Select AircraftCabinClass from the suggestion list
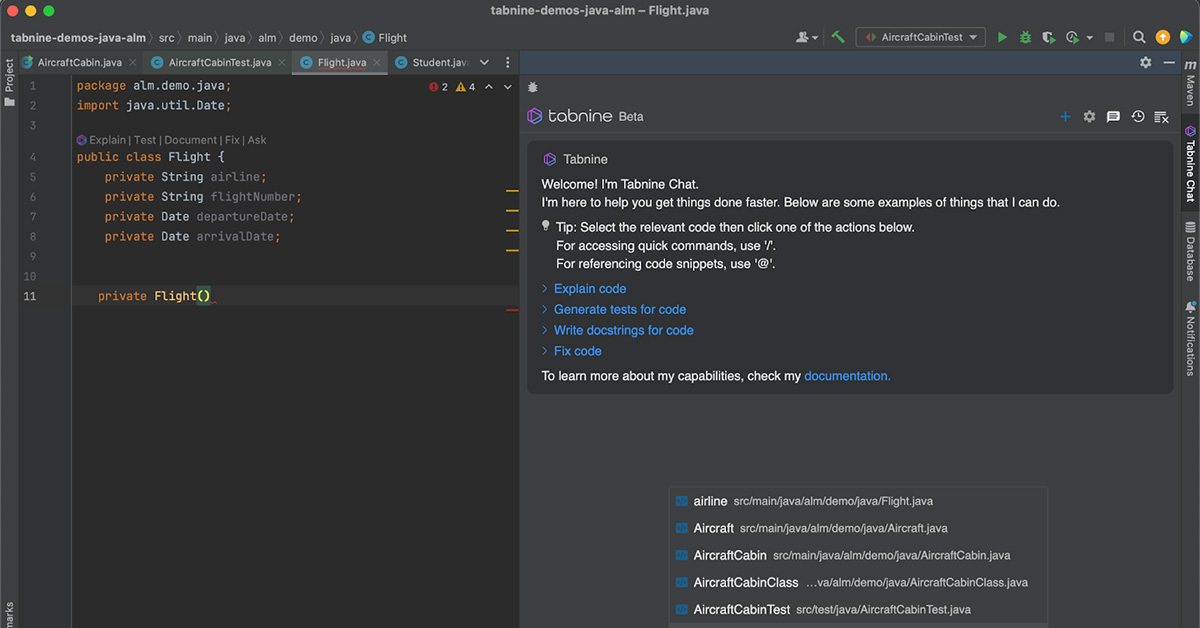 point(745,582)
